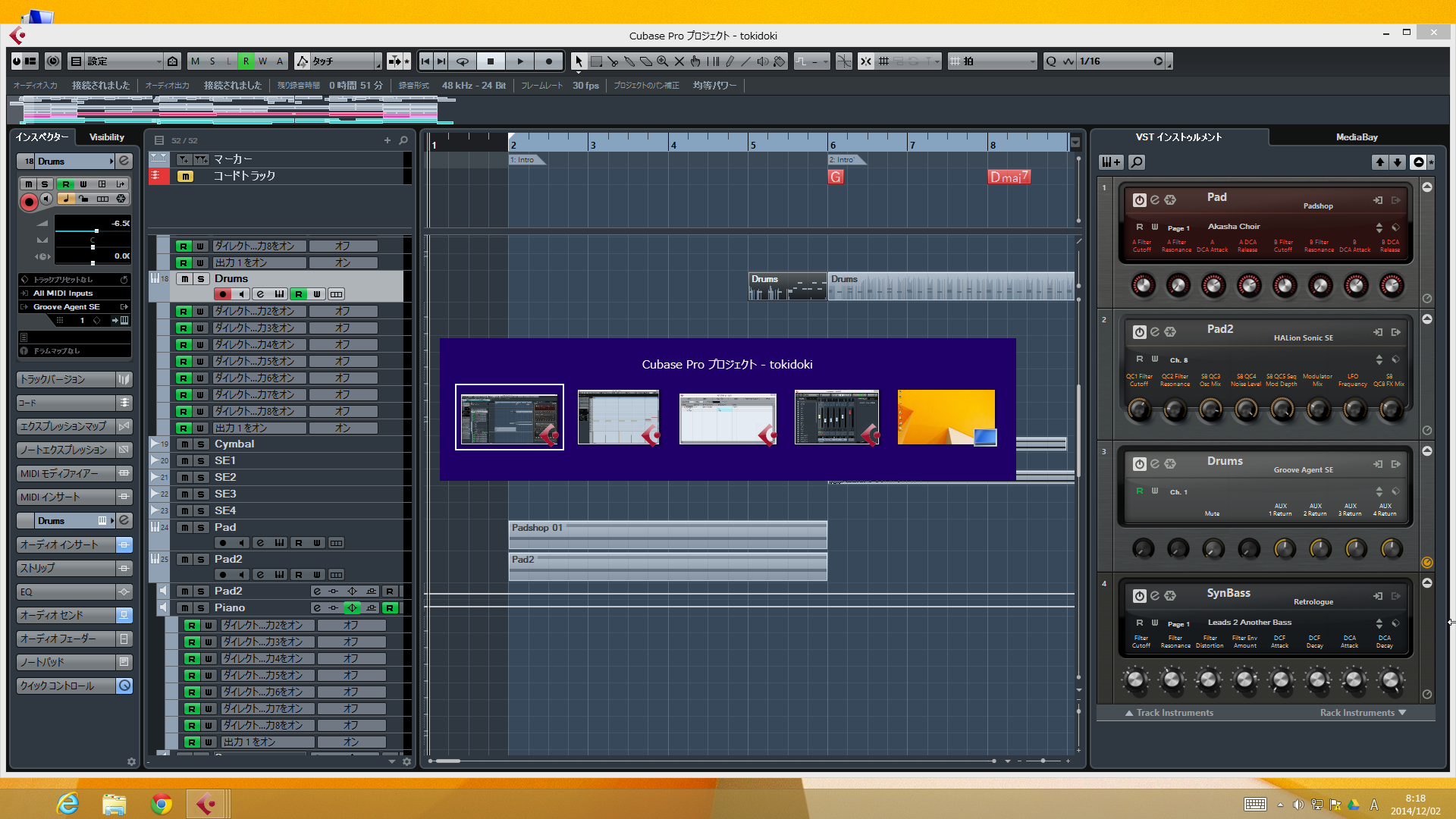The image size is (1456, 819).
Task: Open Google Chrome from taskbar
Action: (161, 803)
